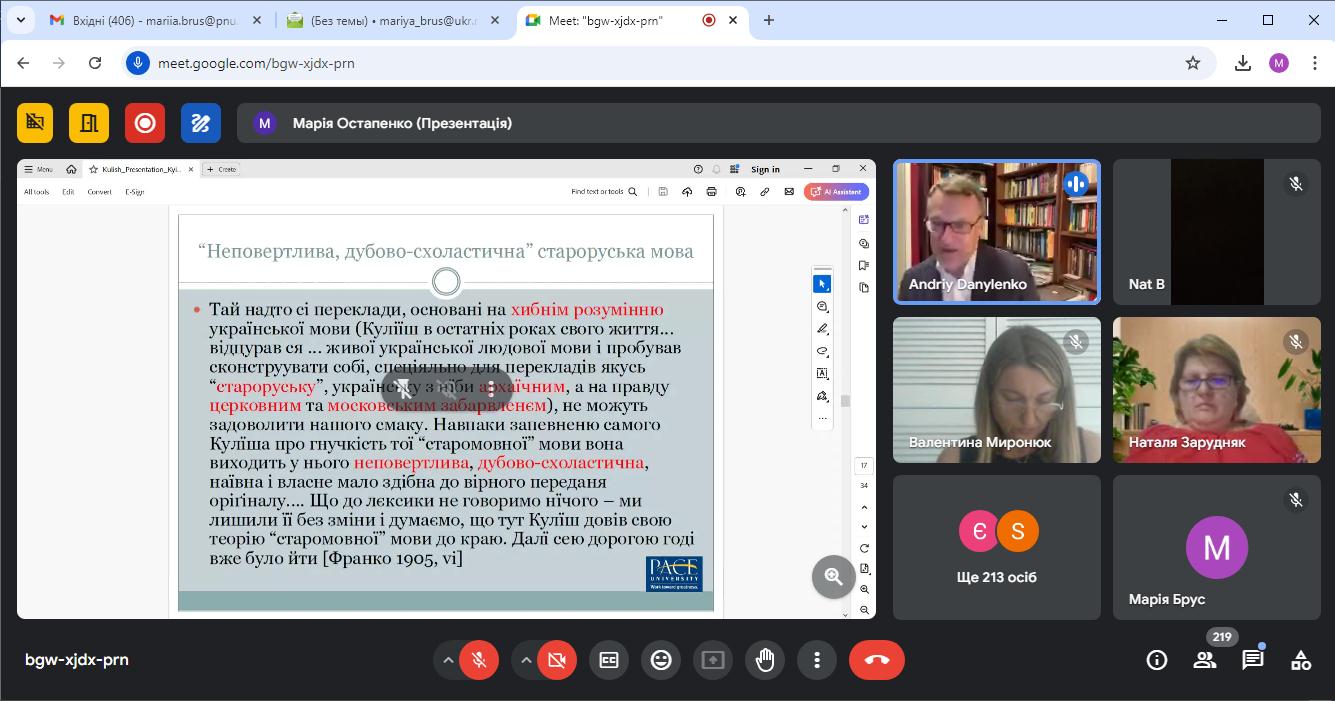Screen dimensions: 1335x701
Task: Open meeting details info icon
Action: click(x=1157, y=660)
